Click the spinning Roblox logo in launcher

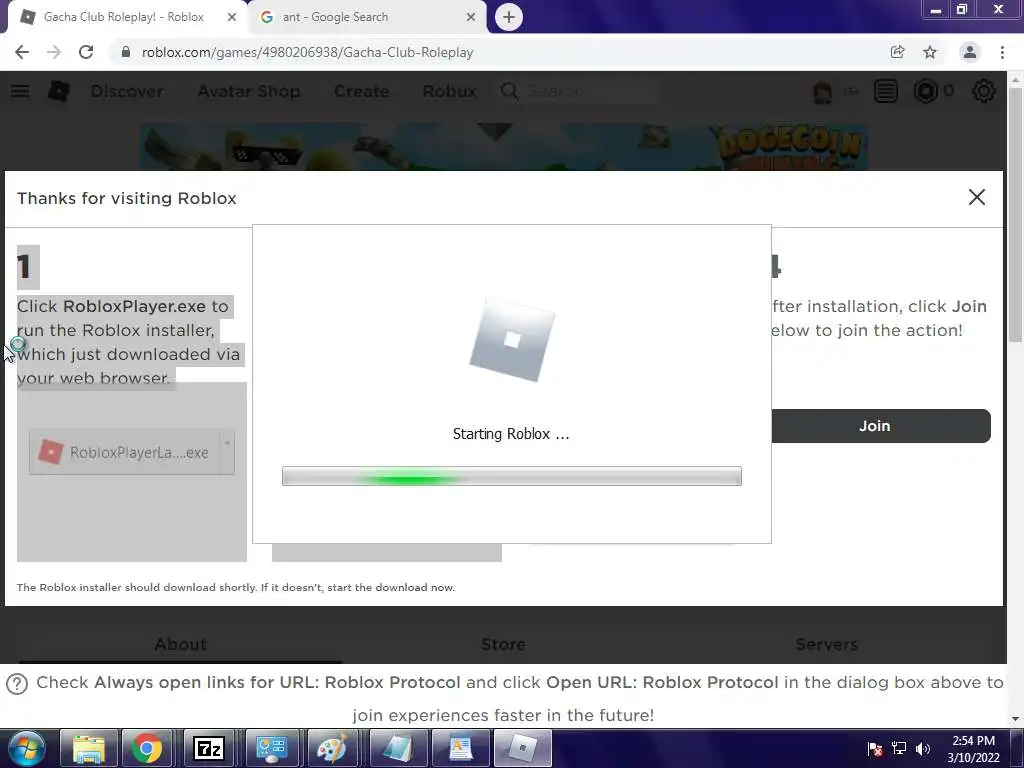click(x=512, y=339)
